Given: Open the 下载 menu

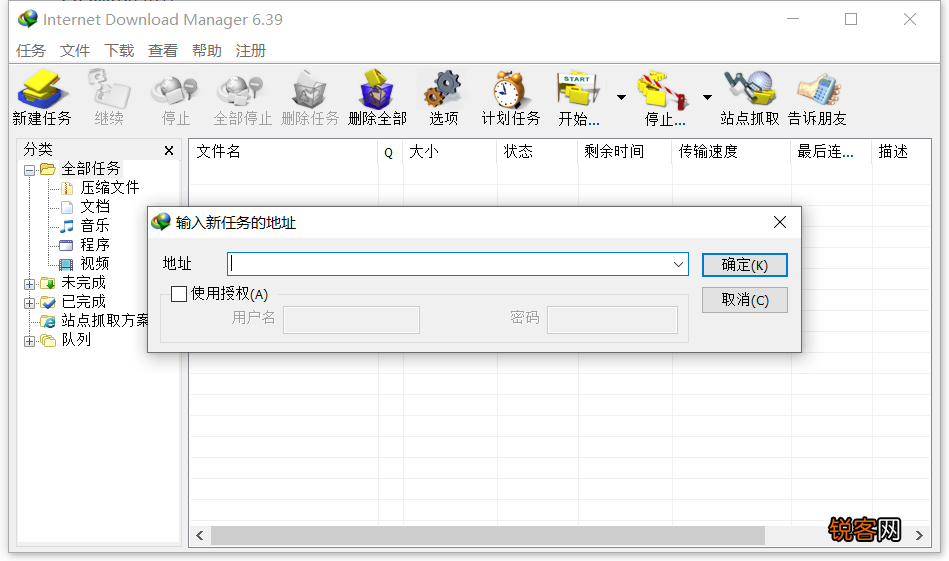Looking at the screenshot, I should coord(119,51).
